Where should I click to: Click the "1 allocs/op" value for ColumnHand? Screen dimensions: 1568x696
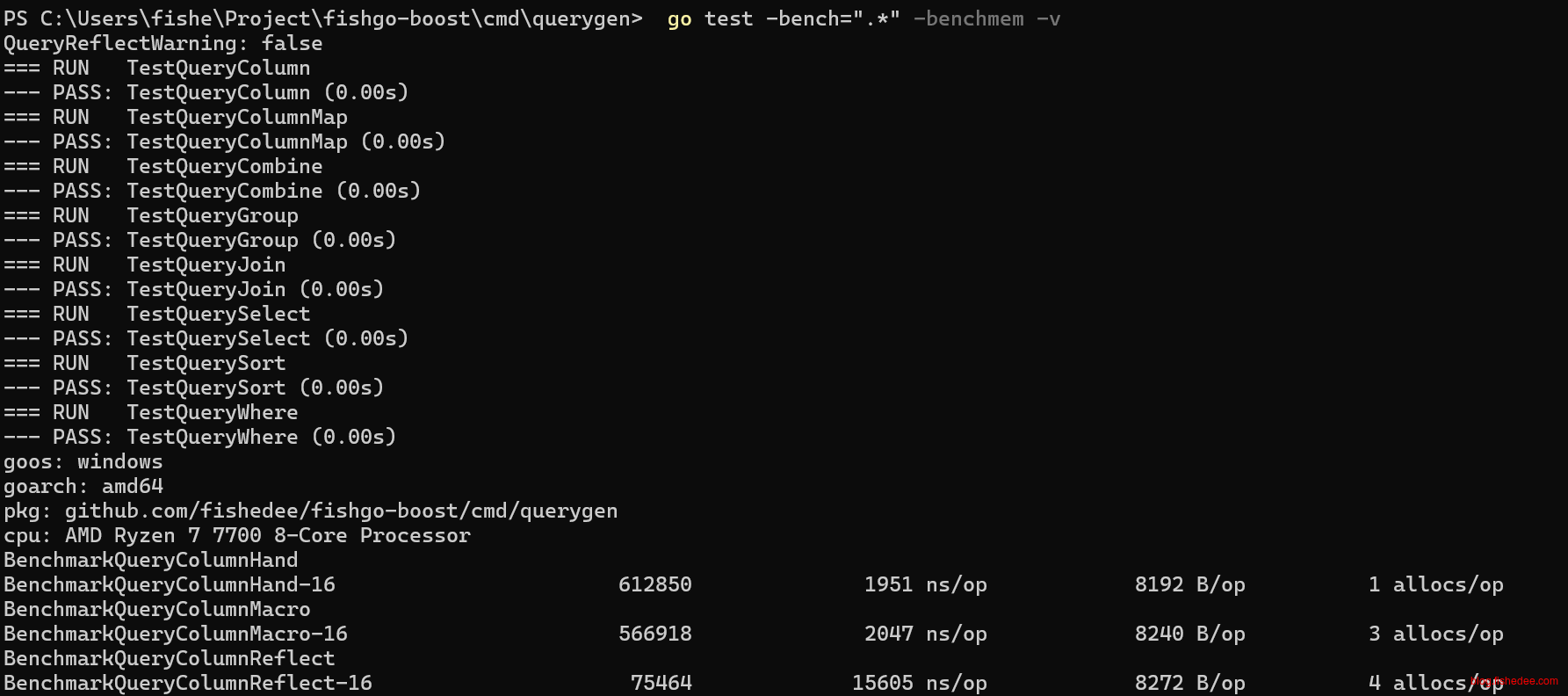[1435, 584]
